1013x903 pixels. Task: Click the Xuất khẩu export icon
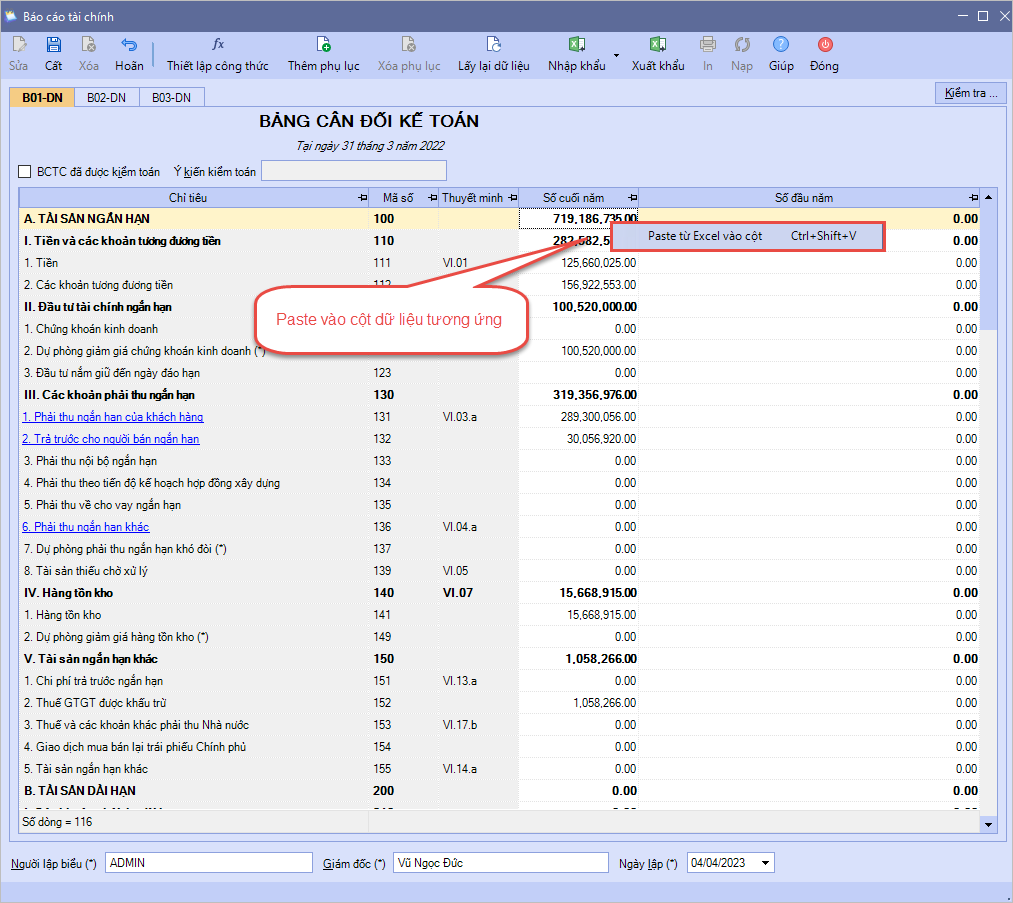(657, 45)
